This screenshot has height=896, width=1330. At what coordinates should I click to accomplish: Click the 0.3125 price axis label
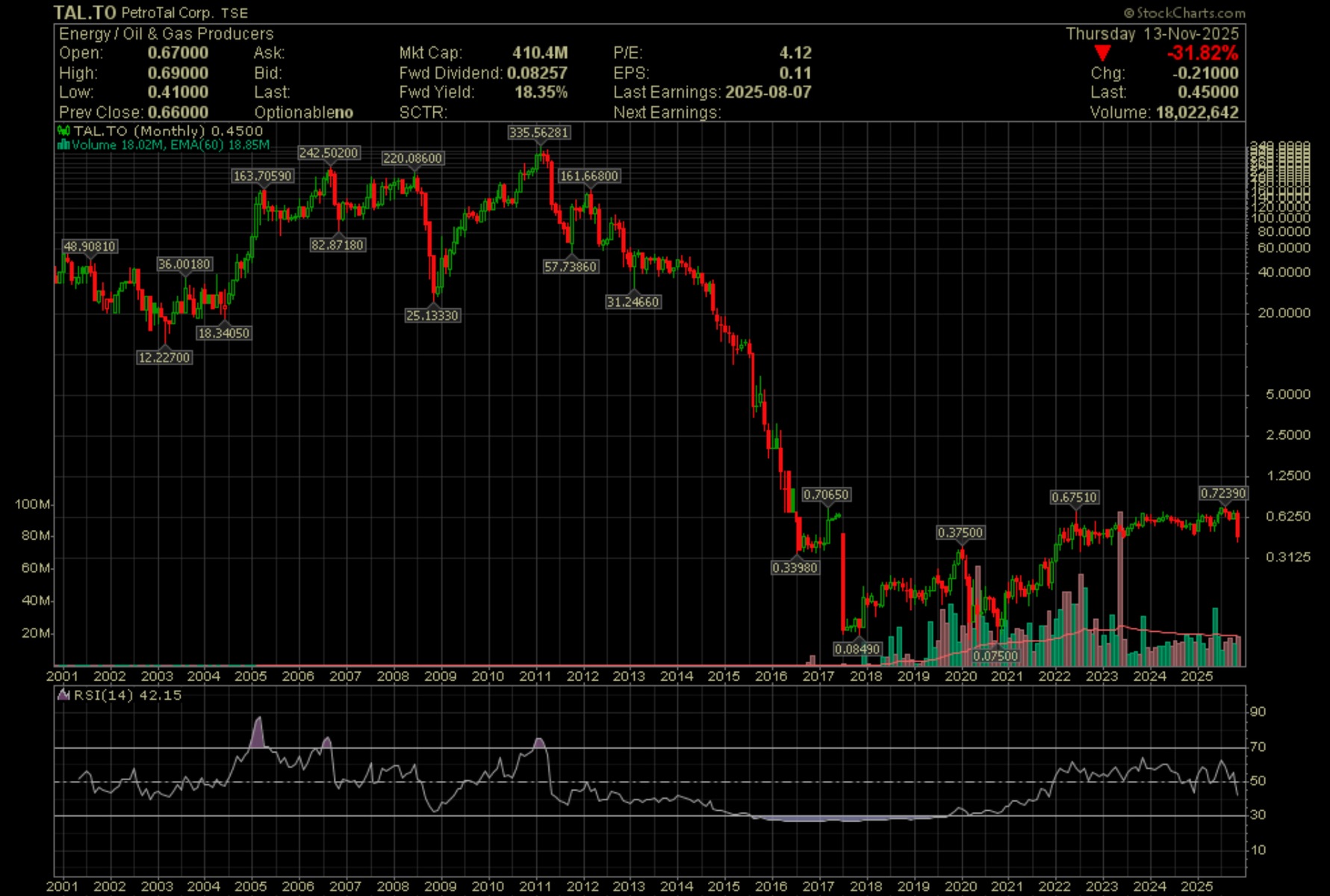(x=1288, y=557)
